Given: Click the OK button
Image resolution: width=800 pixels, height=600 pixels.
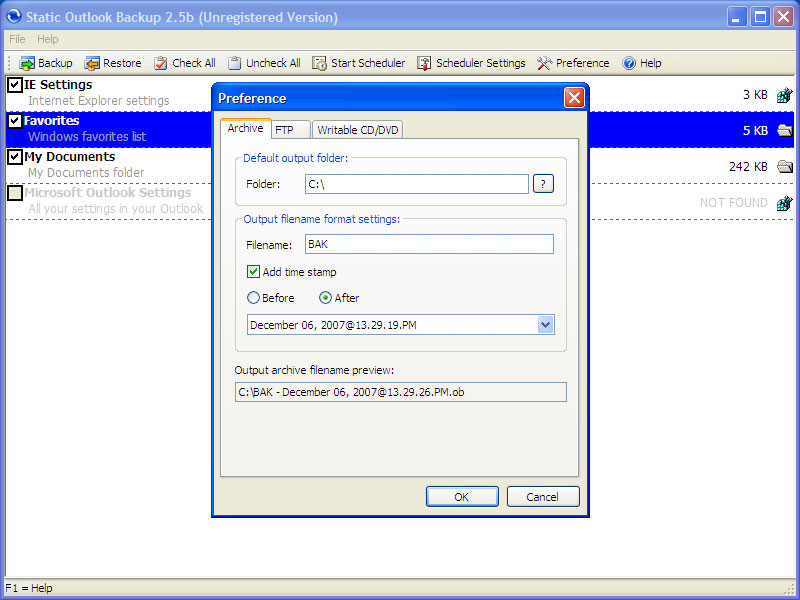Looking at the screenshot, I should click(x=462, y=497).
